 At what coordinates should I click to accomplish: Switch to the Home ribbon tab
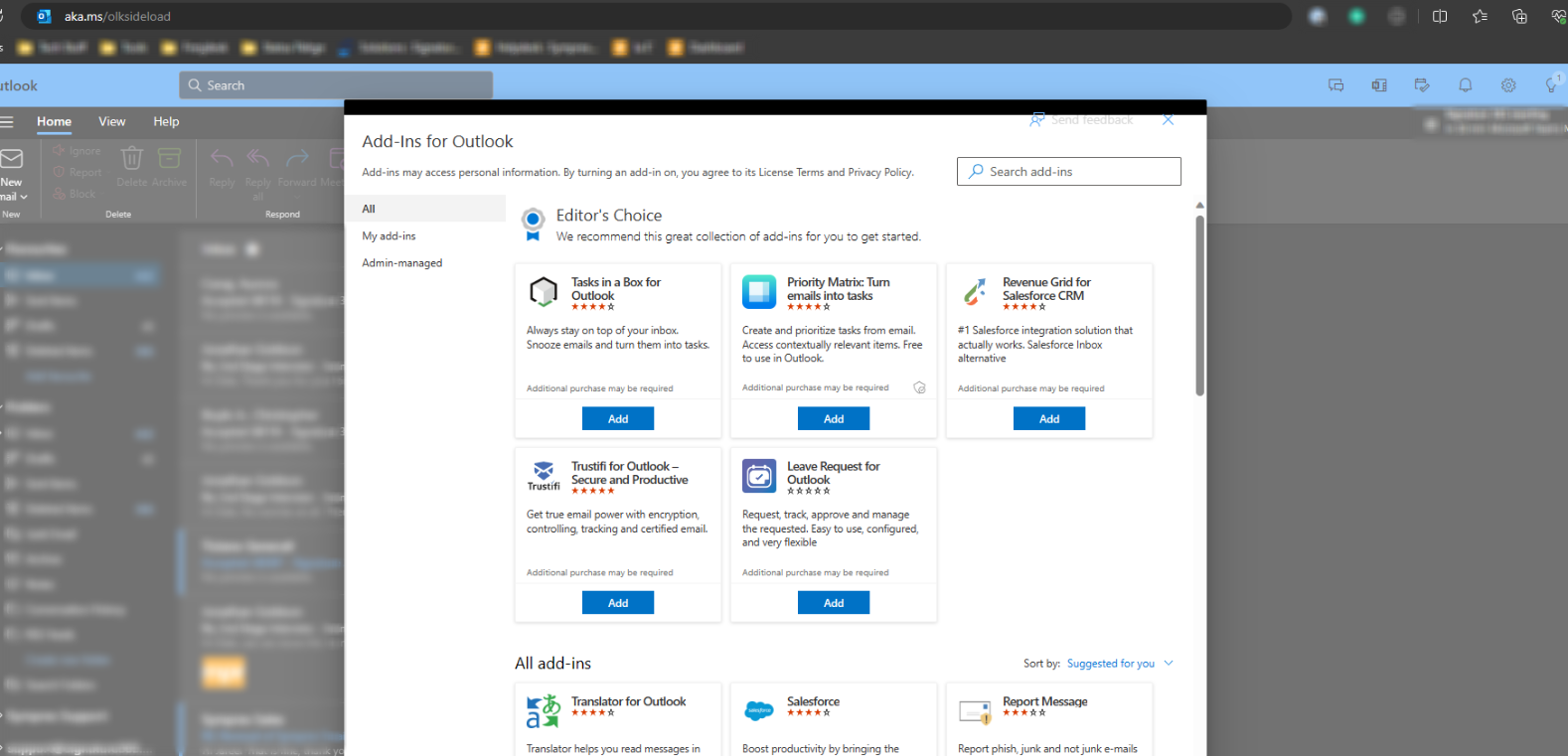coord(54,121)
